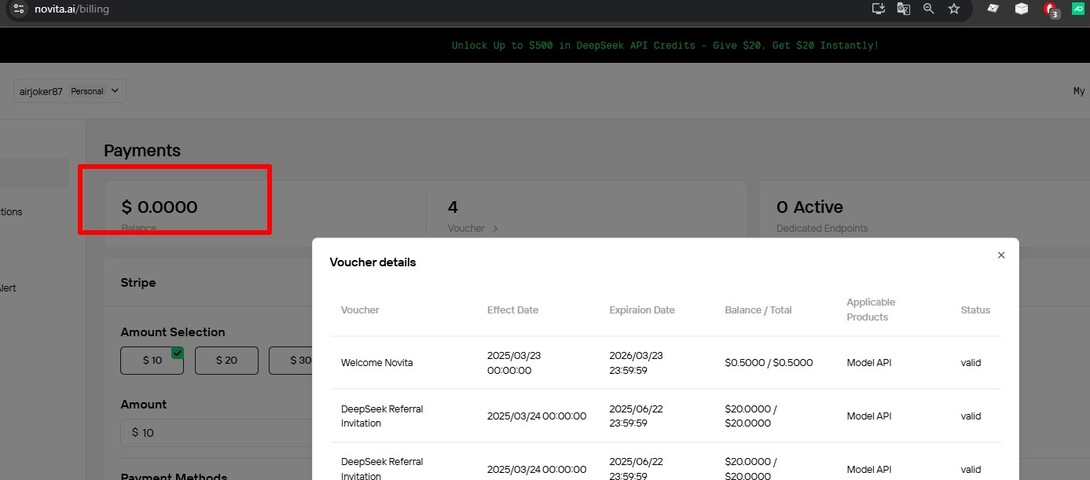This screenshot has width=1090, height=480.
Task: Close the Voucher details dialog
Action: [1001, 255]
